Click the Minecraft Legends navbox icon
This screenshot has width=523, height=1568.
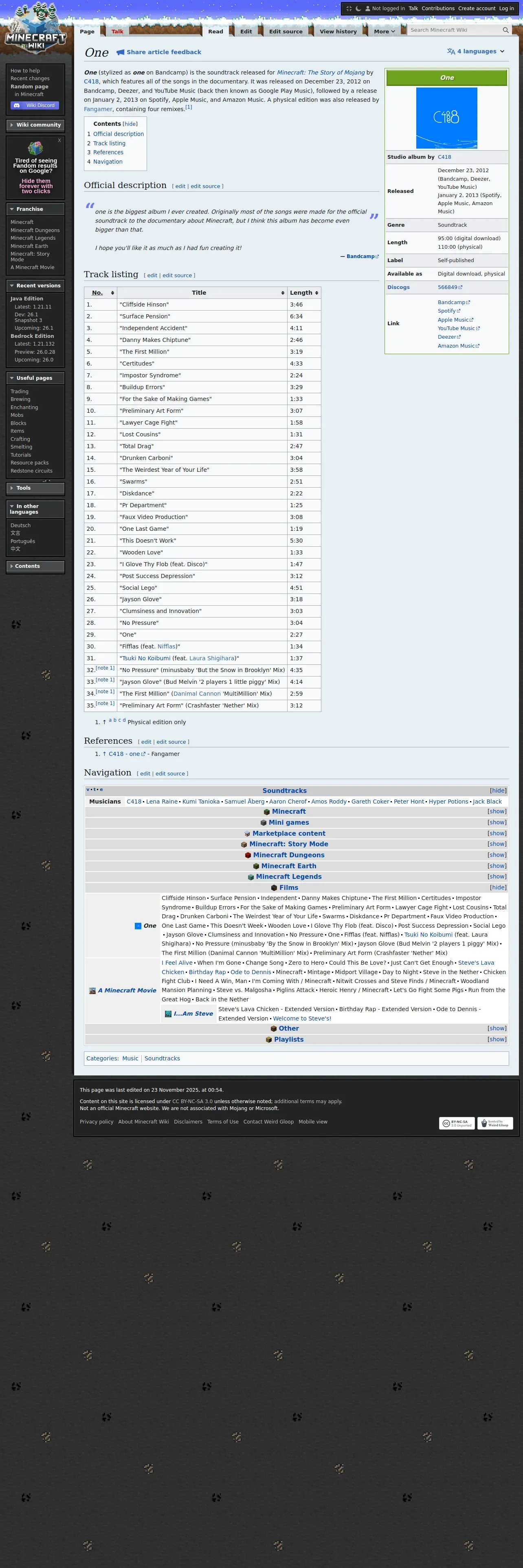(x=251, y=877)
